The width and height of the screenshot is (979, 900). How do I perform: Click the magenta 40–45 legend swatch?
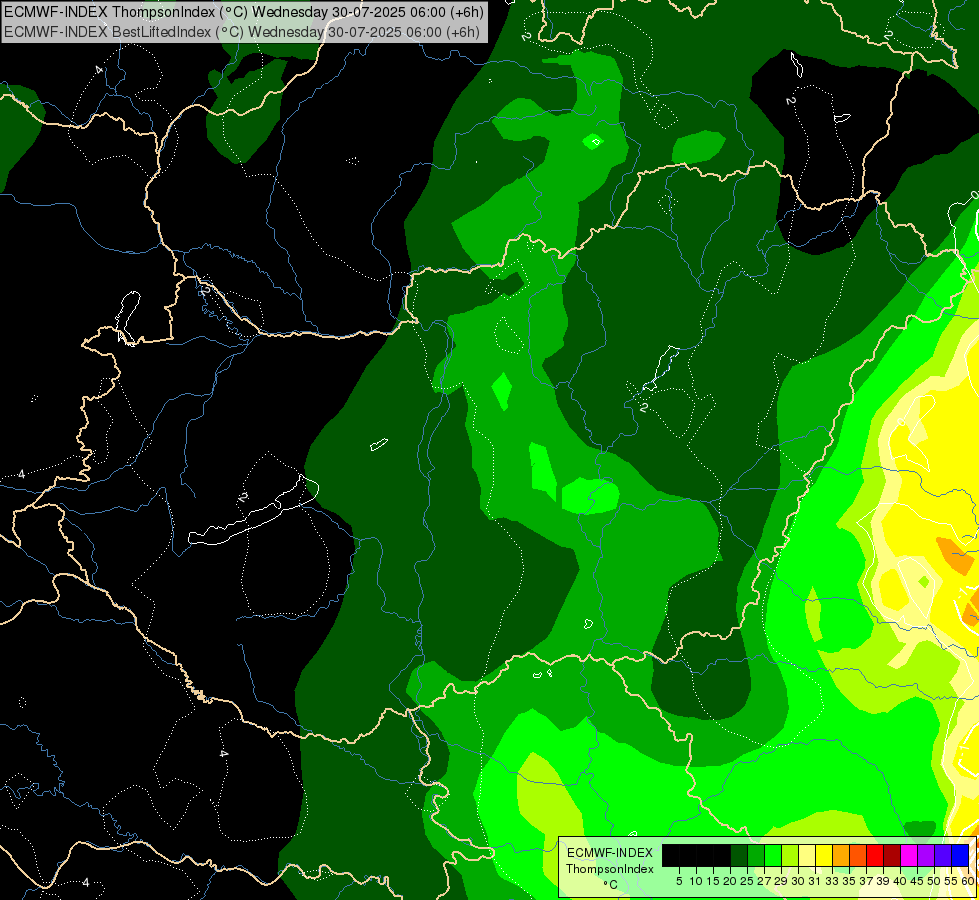click(908, 856)
